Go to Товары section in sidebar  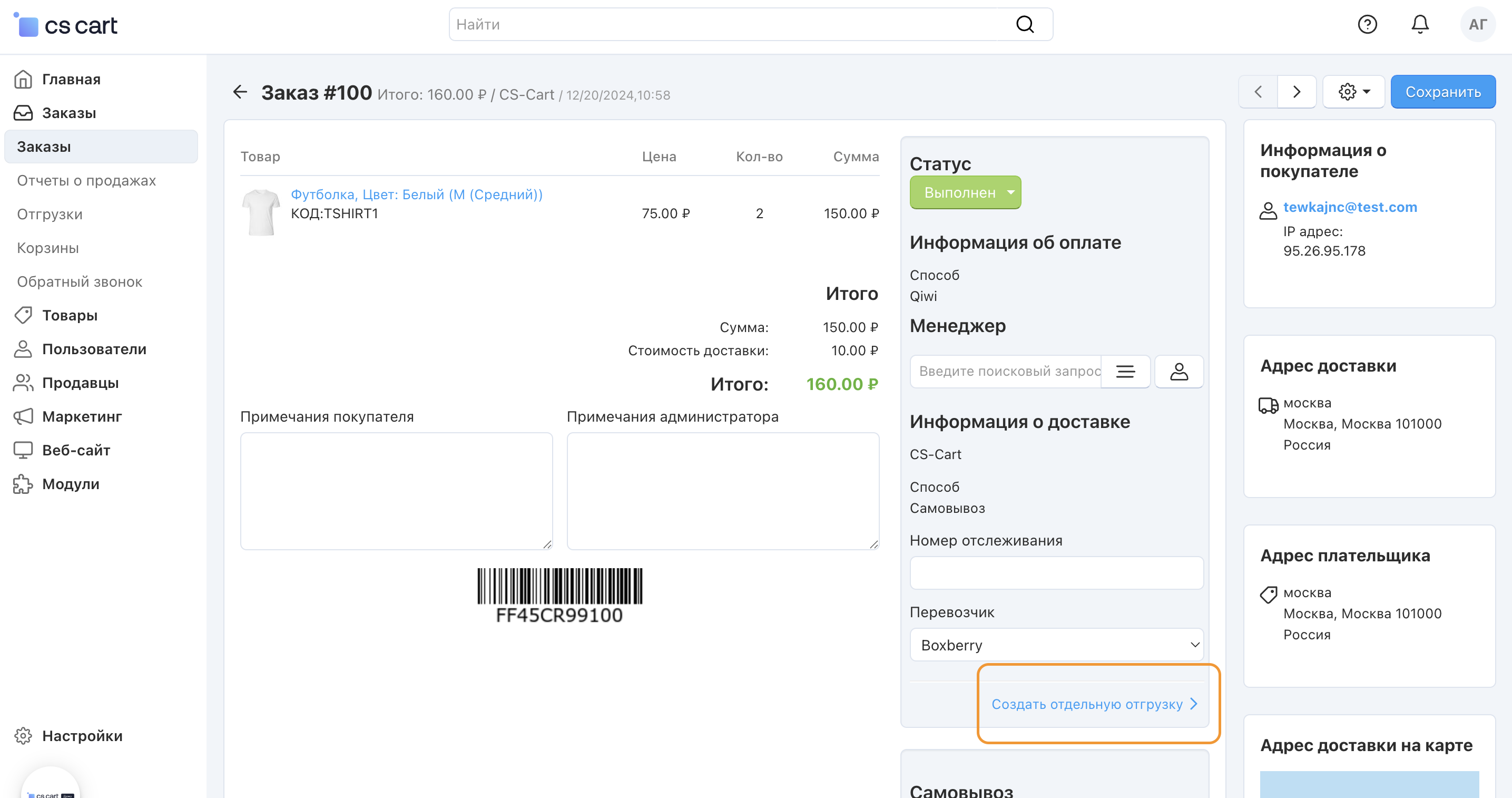(x=70, y=315)
